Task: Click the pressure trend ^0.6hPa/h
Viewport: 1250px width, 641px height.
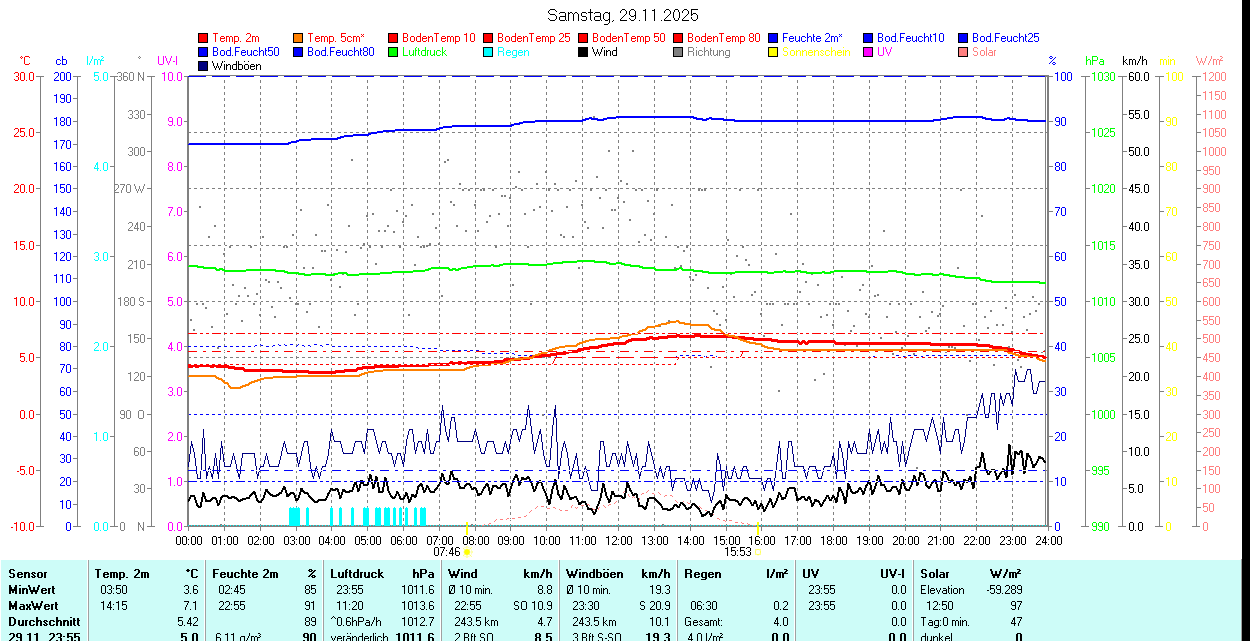Action: point(356,622)
